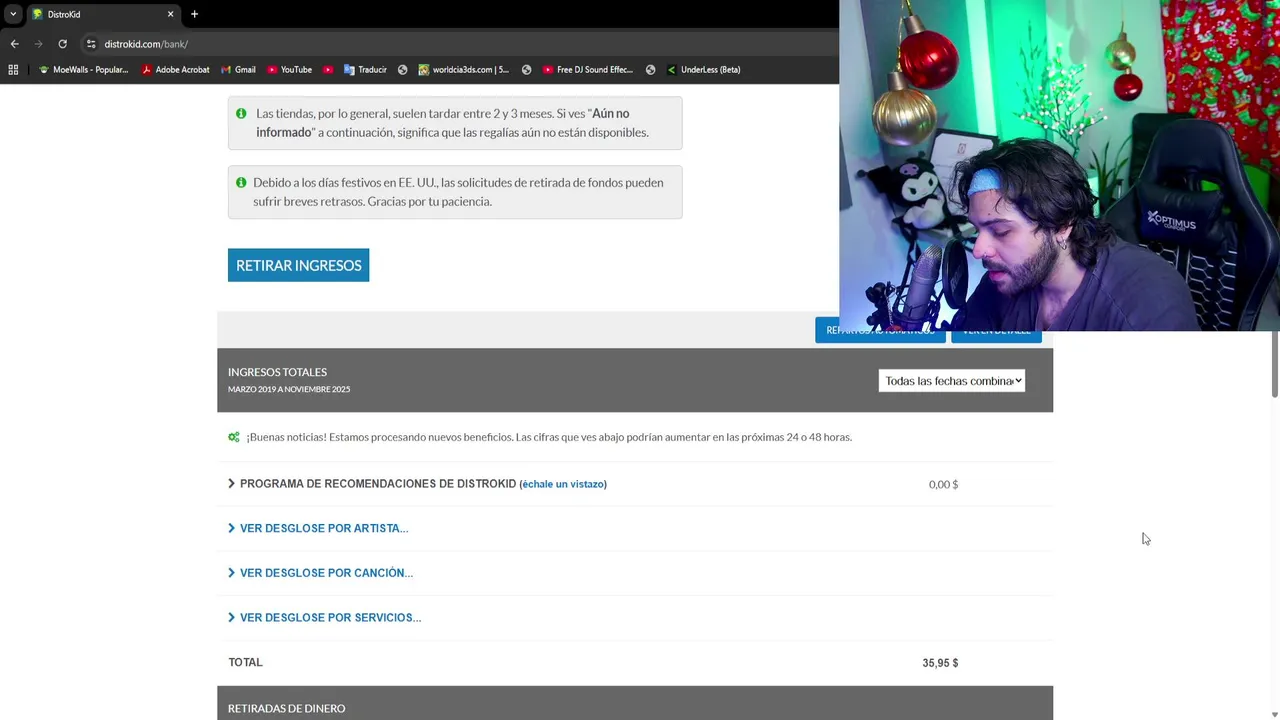Reload the DistroKid page
Screen dimensions: 1280x720
62,44
